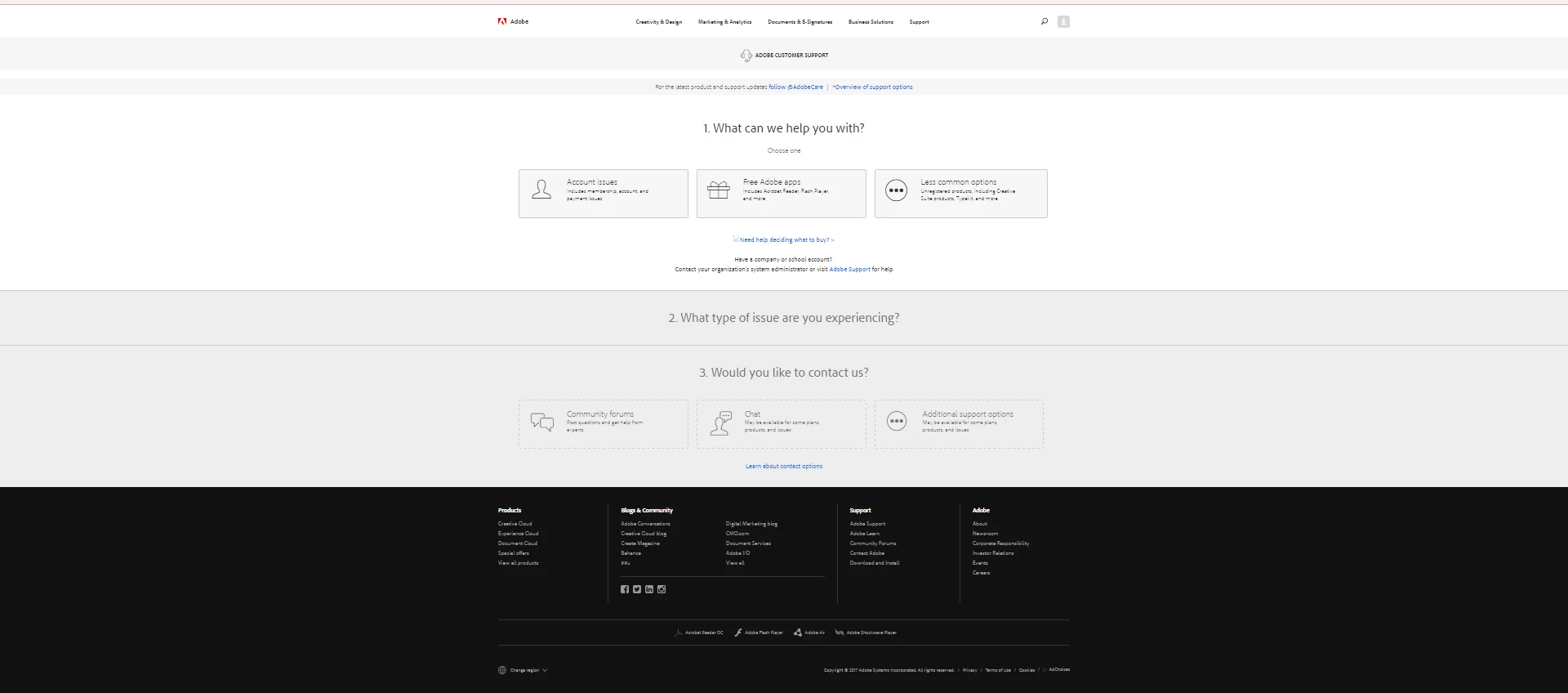Click the Less common options ellipsis icon
This screenshot has width=1568, height=693.
tap(897, 190)
